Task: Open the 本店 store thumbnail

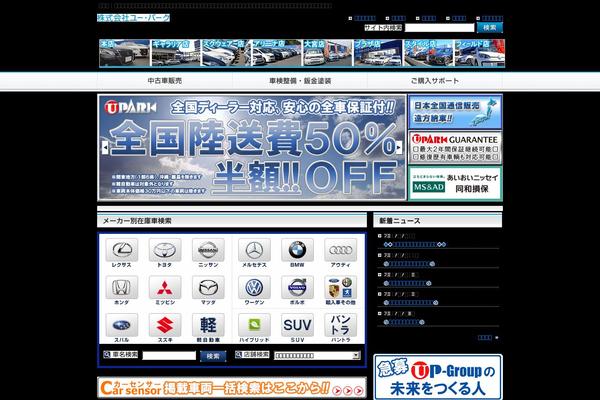Action: (x=125, y=53)
